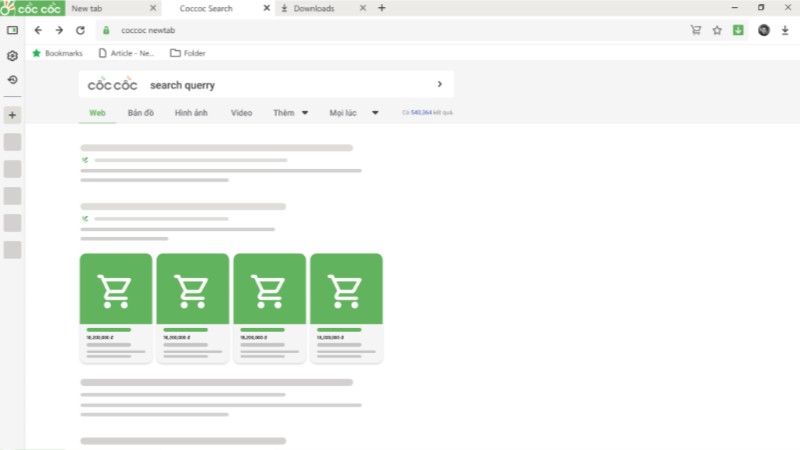Open sidebar settings gear
Screen dimensions: 800x450
click(x=12, y=56)
